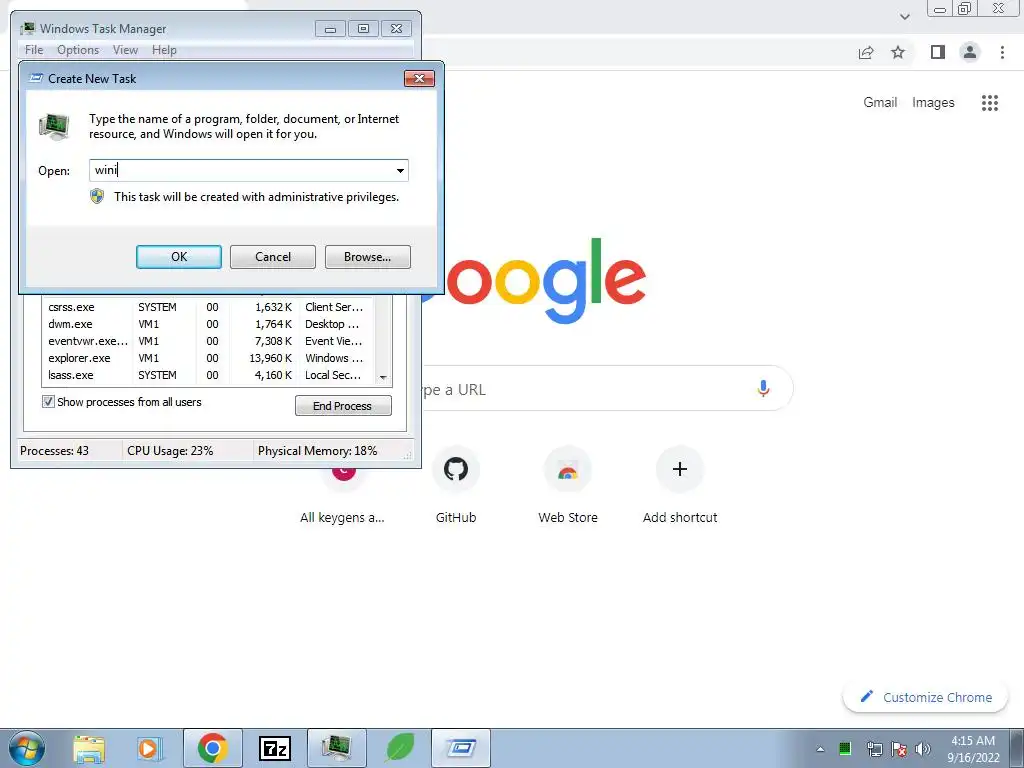1024x768 pixels.
Task: Toggle Chrome side panel icon
Action: click(x=938, y=52)
